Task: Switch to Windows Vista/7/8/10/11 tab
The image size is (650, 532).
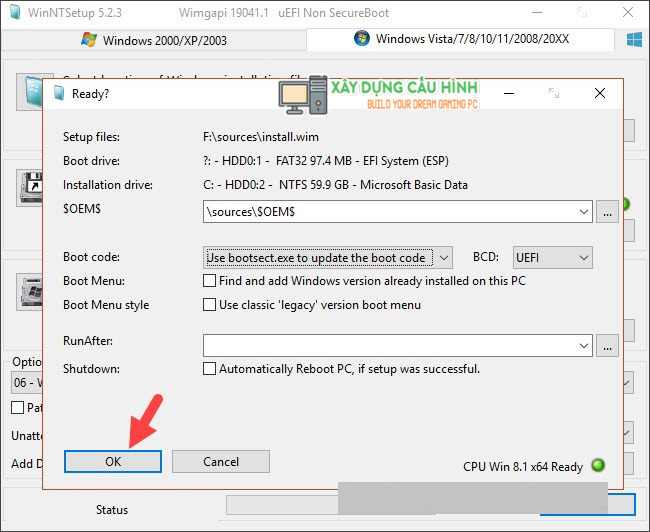Action: (x=460, y=39)
